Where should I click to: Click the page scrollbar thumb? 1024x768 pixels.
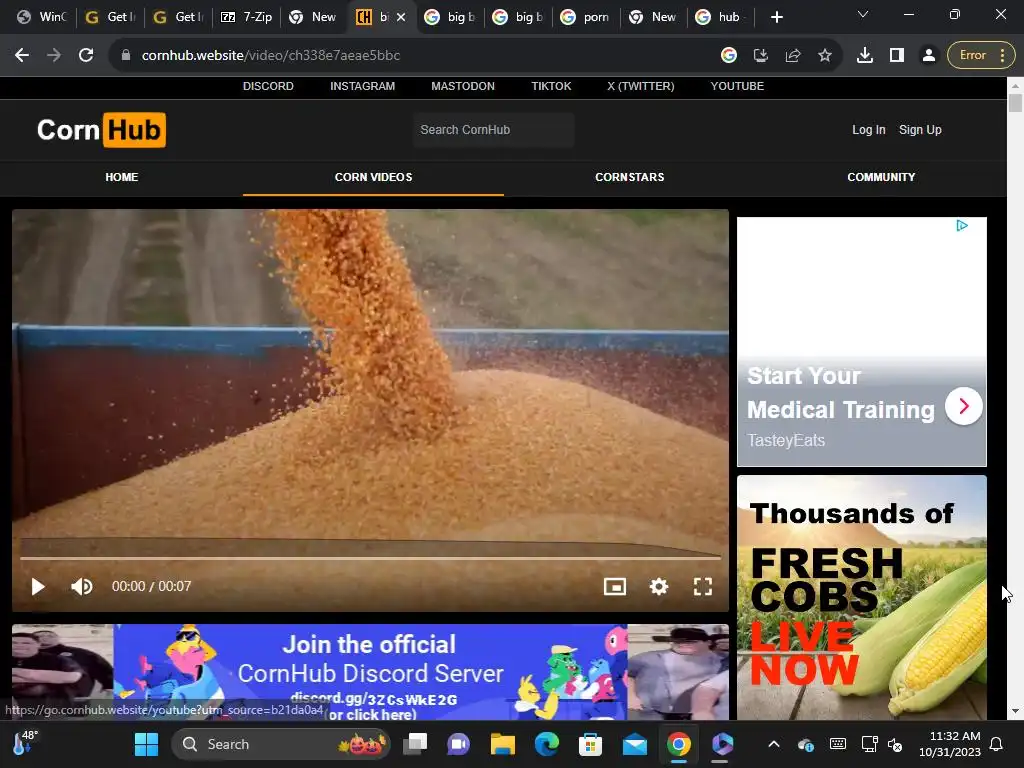[x=1015, y=103]
